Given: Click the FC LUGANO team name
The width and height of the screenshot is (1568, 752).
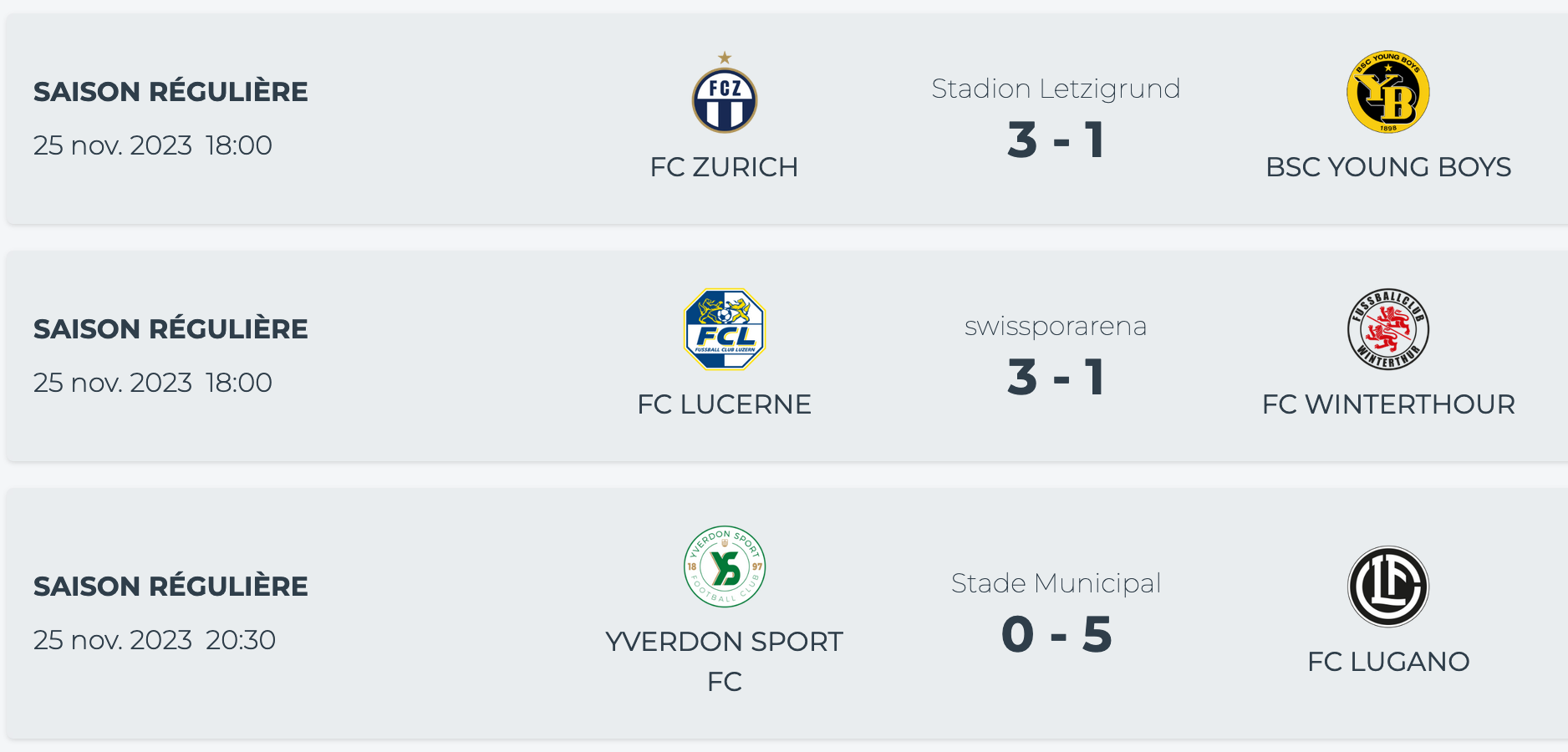Looking at the screenshot, I should point(1387,662).
